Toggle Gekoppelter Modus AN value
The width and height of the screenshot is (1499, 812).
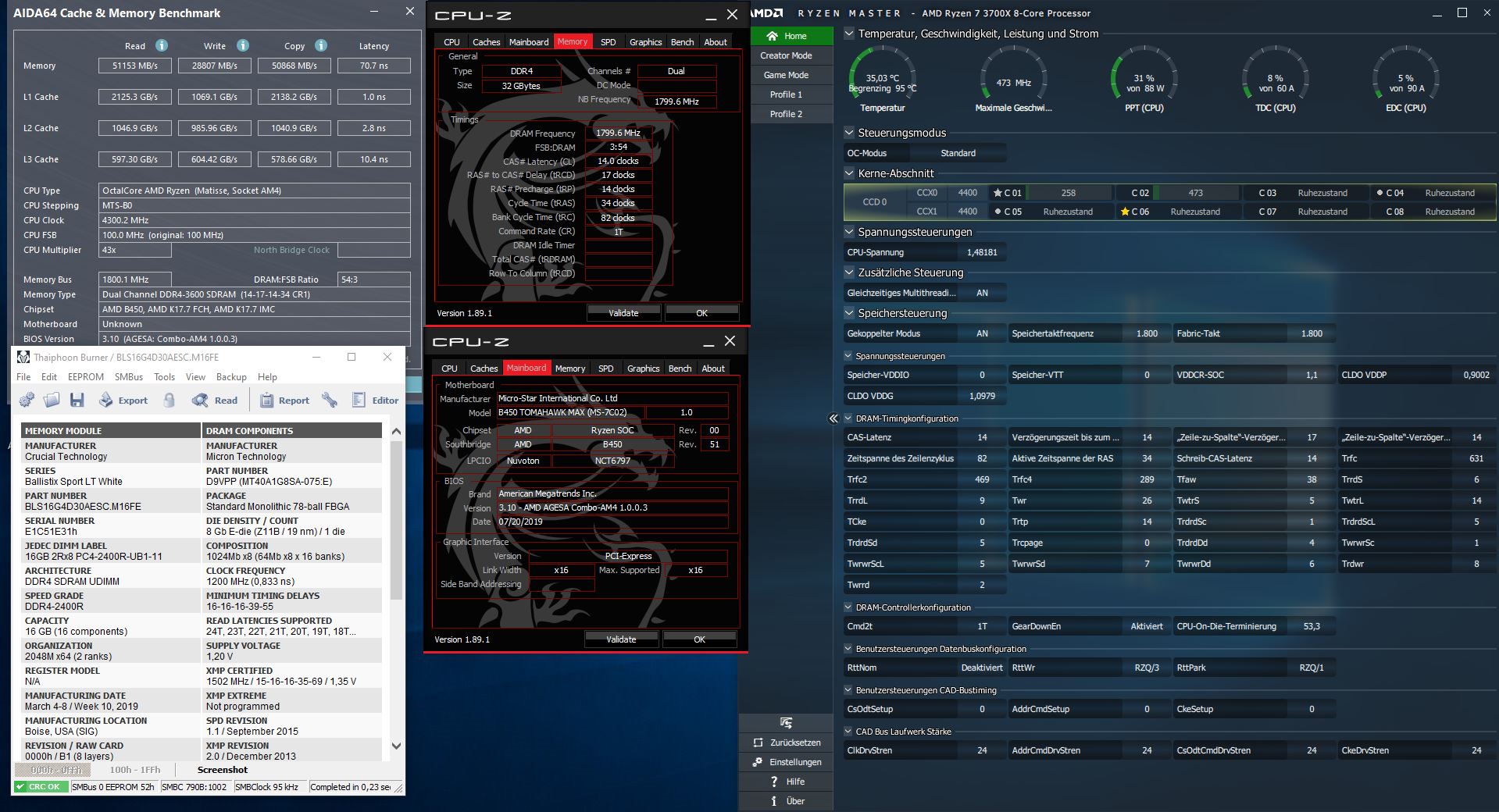[x=983, y=333]
